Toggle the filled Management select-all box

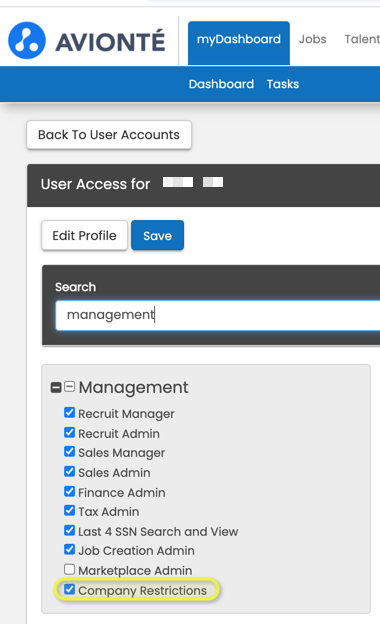pos(56,387)
